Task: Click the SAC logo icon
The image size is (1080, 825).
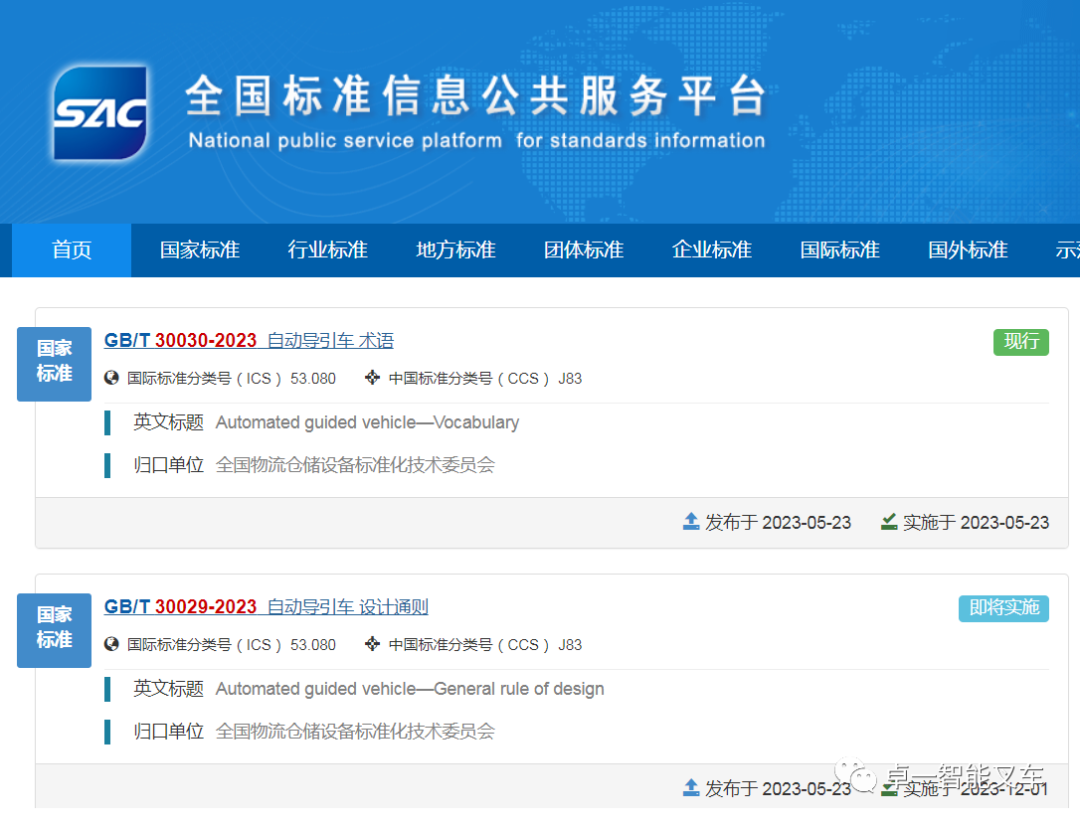Action: click(x=100, y=113)
